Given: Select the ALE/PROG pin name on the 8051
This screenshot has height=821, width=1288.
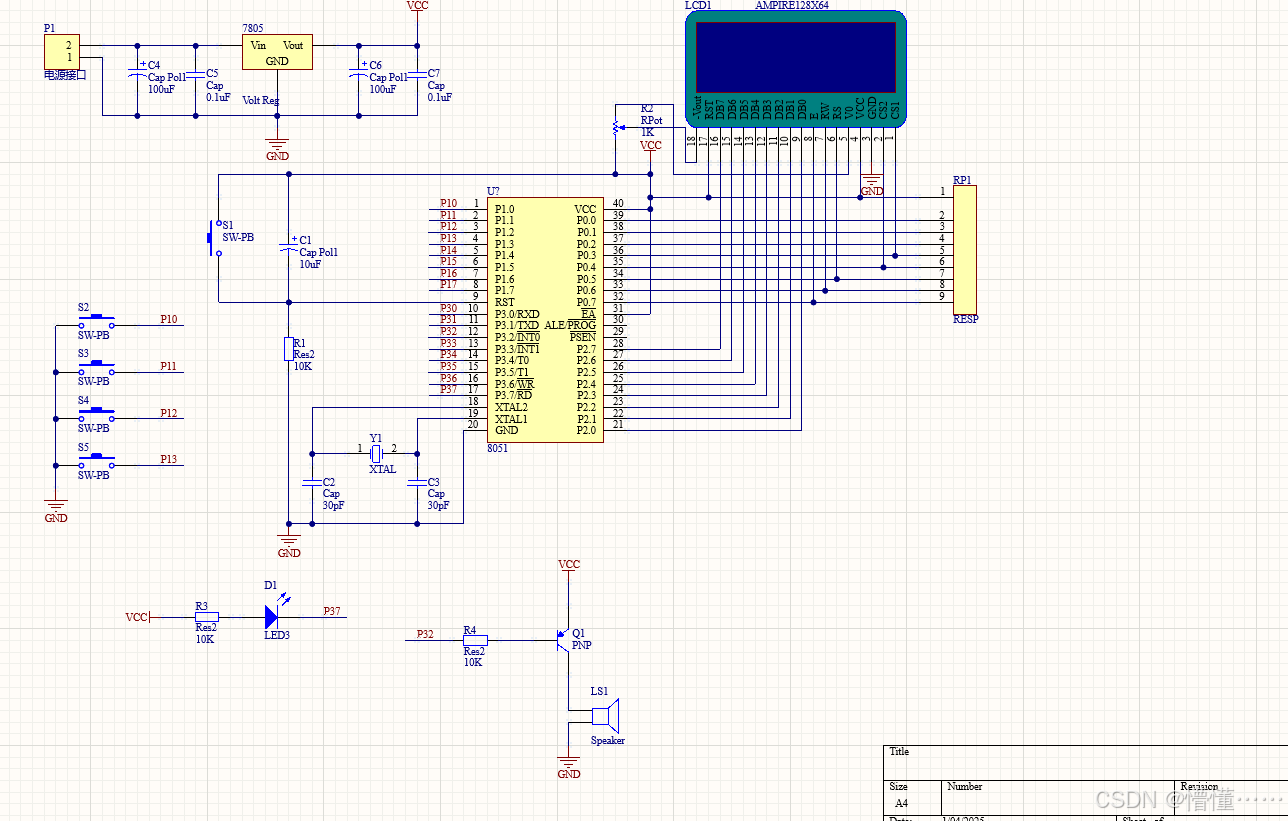Looking at the screenshot, I should point(570,326).
